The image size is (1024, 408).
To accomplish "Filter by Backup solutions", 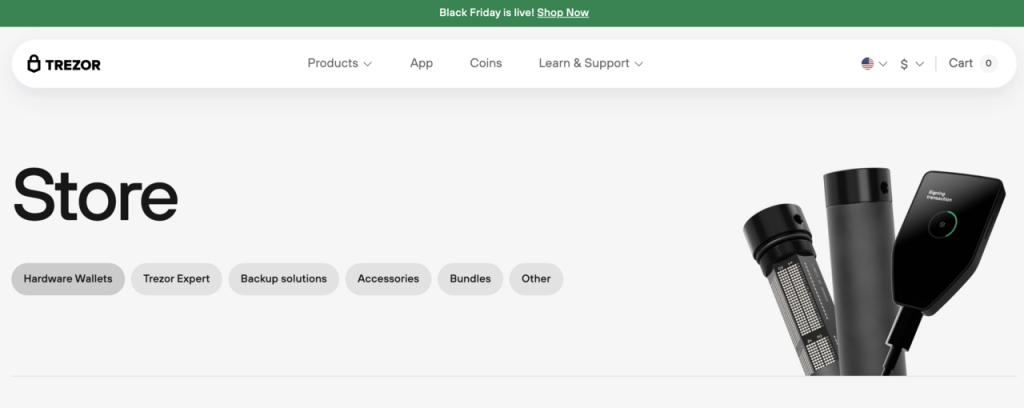I will pyautogui.click(x=283, y=279).
